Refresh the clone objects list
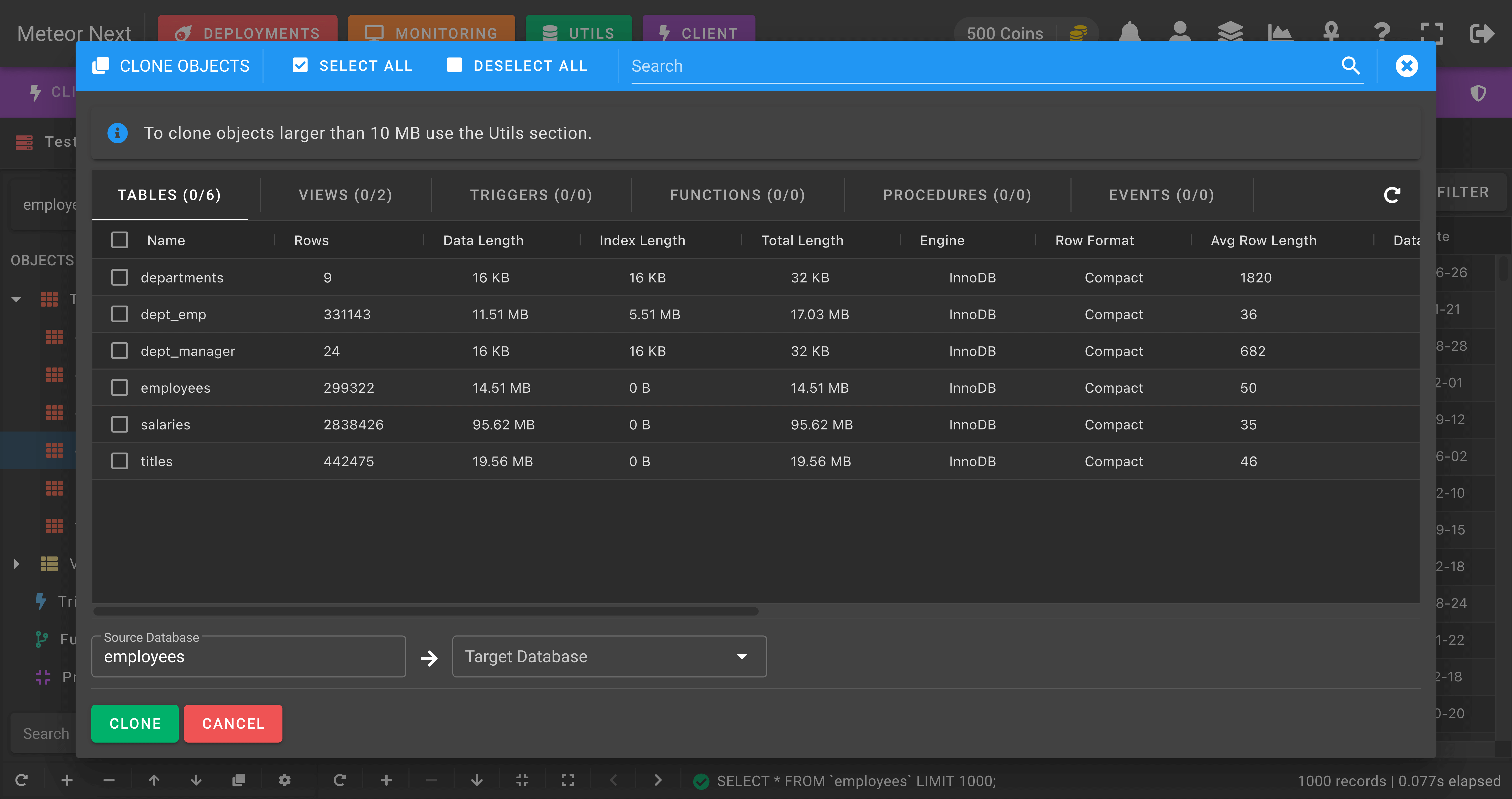The width and height of the screenshot is (1512, 799). pyautogui.click(x=1392, y=195)
